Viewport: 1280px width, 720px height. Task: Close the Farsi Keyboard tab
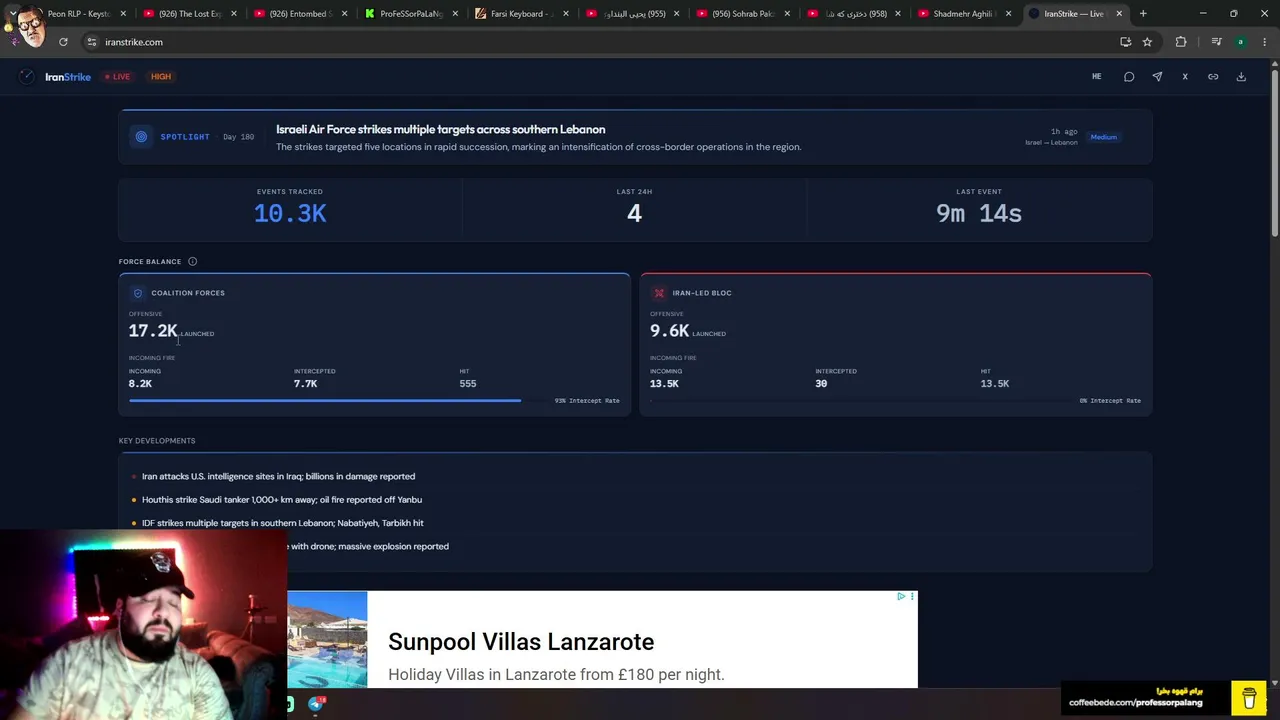(566, 14)
